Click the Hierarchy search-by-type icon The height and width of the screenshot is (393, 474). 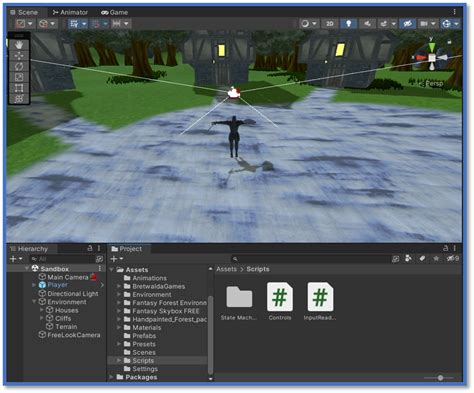pyautogui.click(x=99, y=259)
